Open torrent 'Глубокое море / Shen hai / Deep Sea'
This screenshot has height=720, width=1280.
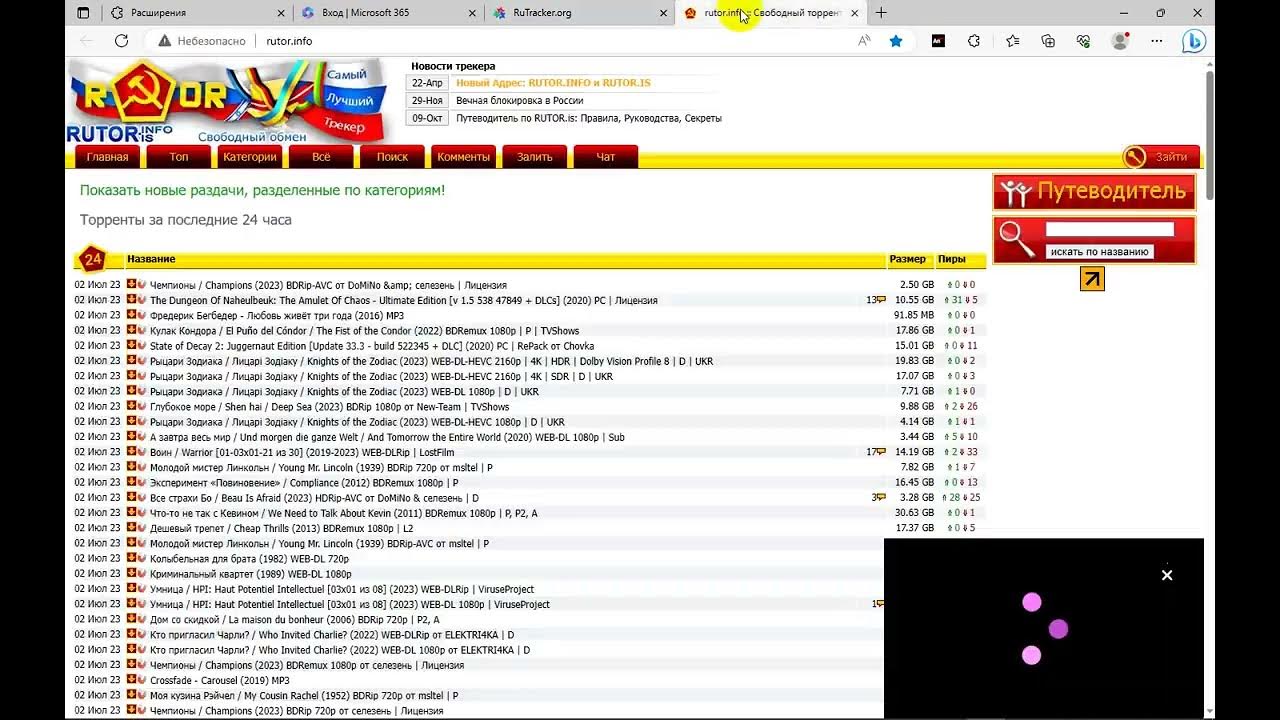click(x=329, y=407)
